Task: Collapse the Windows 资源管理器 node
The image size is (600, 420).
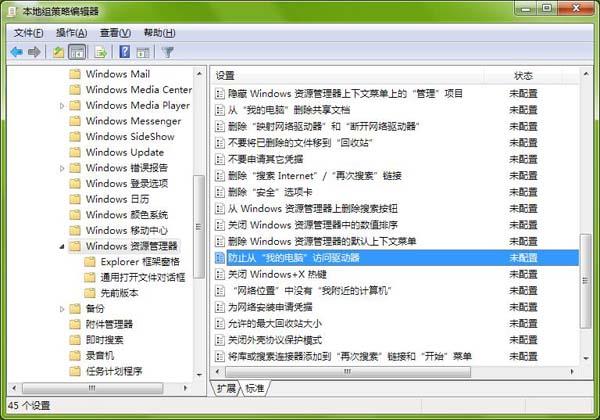Action: 62,247
